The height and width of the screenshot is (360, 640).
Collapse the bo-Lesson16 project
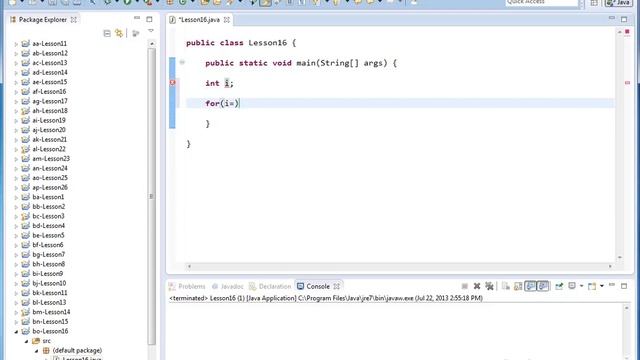16,331
